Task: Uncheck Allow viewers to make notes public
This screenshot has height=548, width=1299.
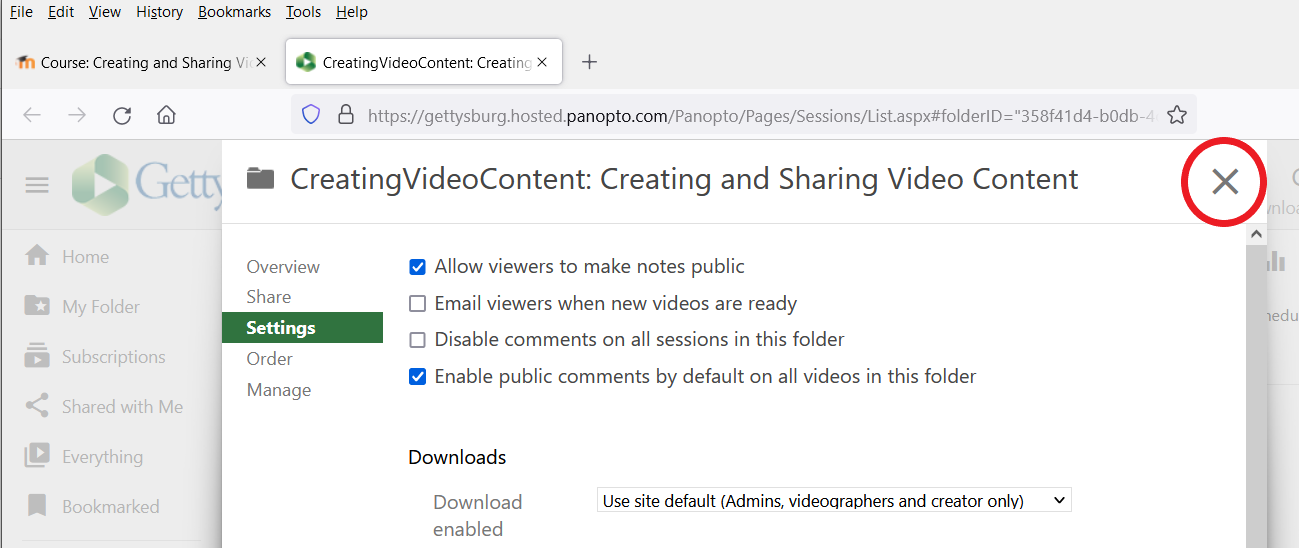Action: (418, 267)
